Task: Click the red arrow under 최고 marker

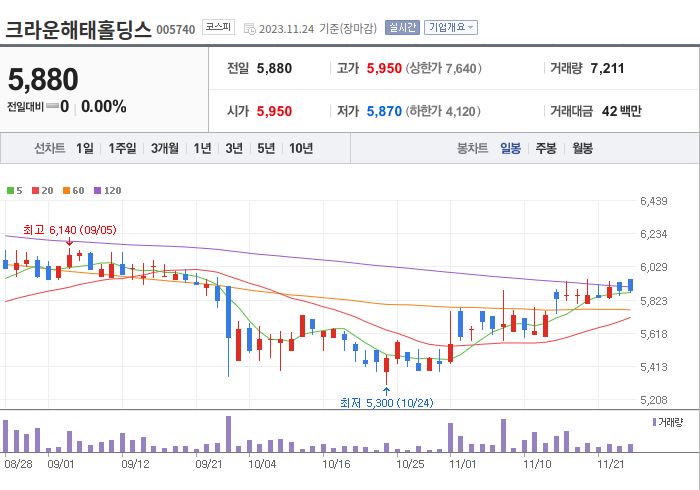Action: pos(69,241)
